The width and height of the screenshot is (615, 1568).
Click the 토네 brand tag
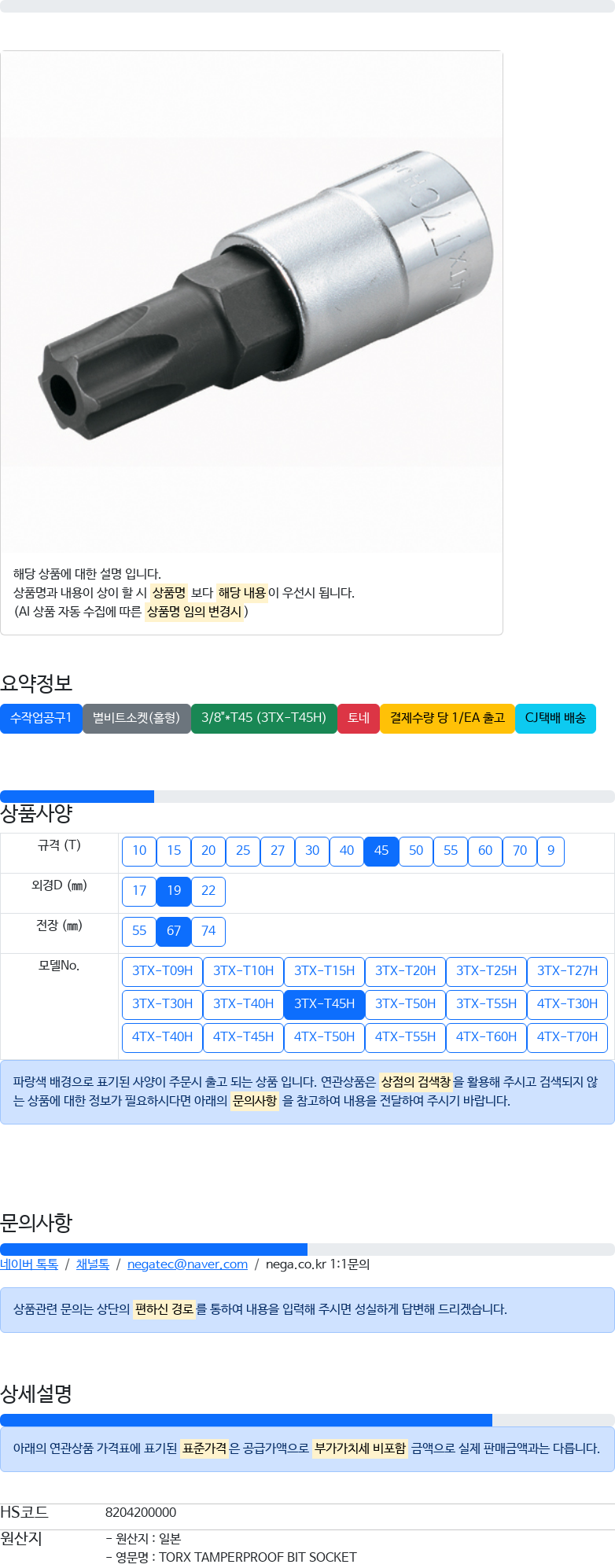[x=359, y=718]
